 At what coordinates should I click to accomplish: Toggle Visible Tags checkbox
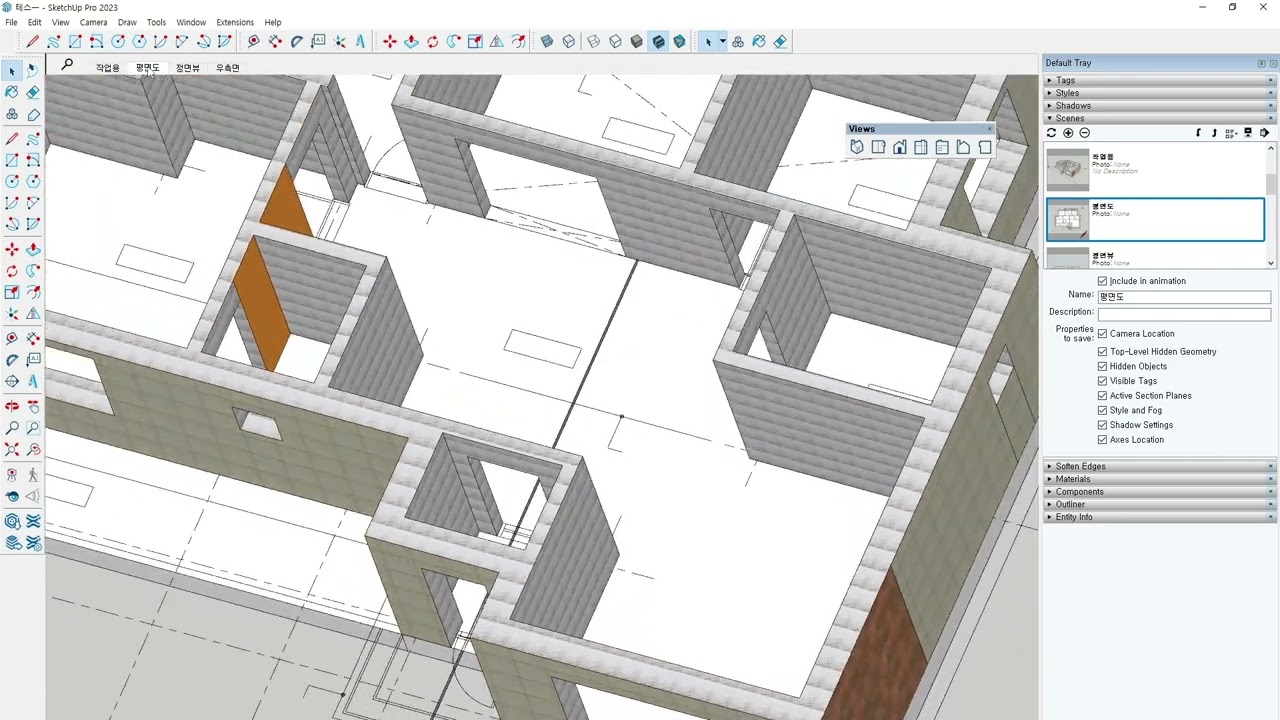pos(1103,381)
